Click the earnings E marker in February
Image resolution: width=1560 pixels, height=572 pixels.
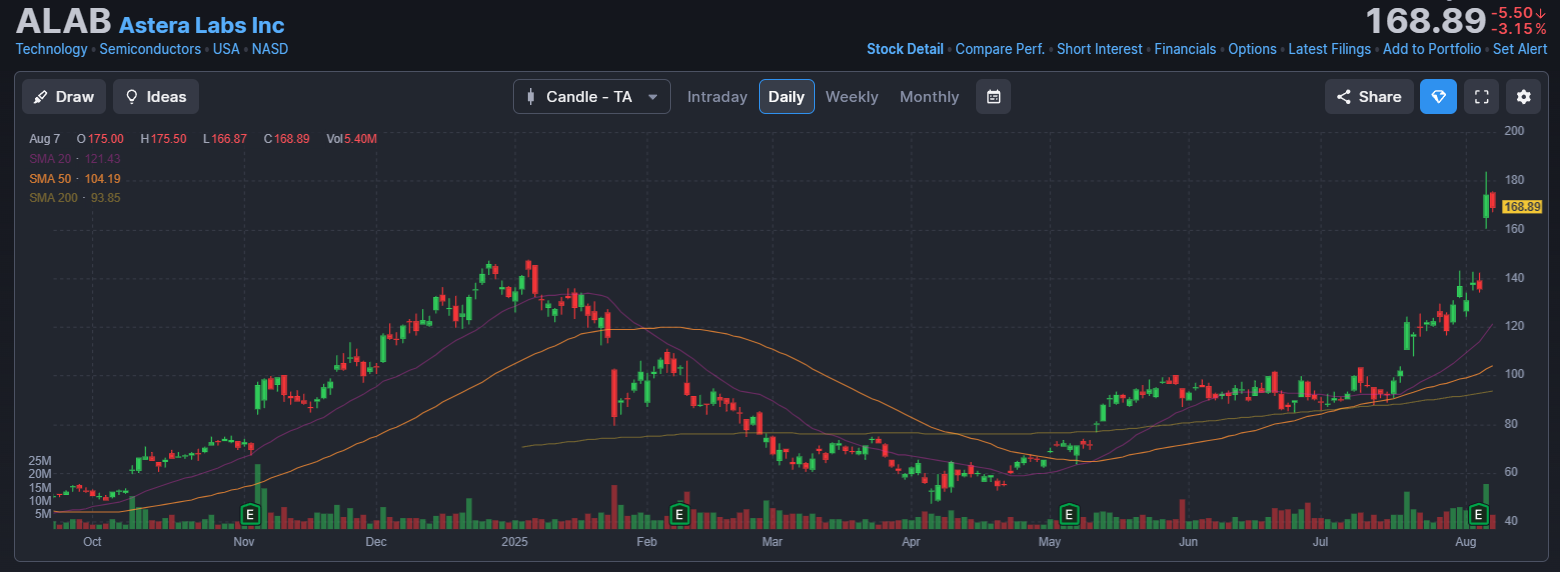point(679,515)
